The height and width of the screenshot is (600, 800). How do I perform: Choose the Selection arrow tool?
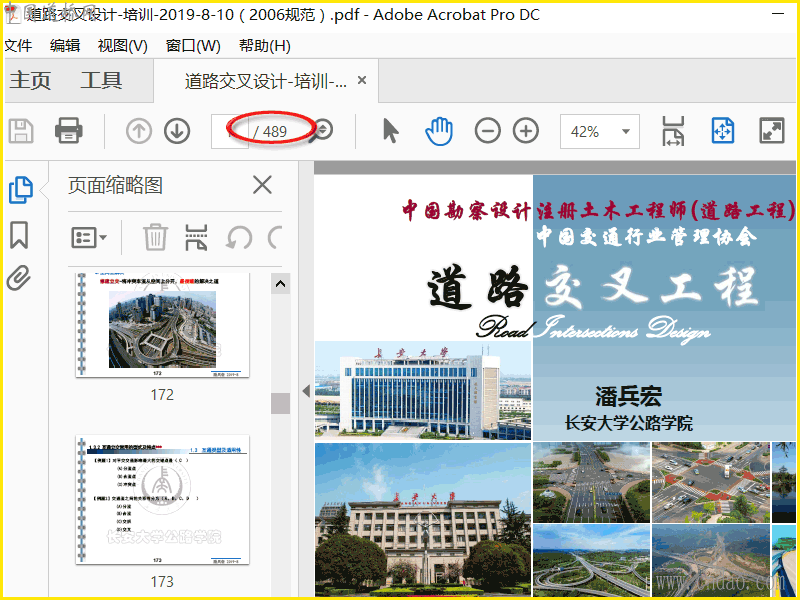click(x=390, y=131)
